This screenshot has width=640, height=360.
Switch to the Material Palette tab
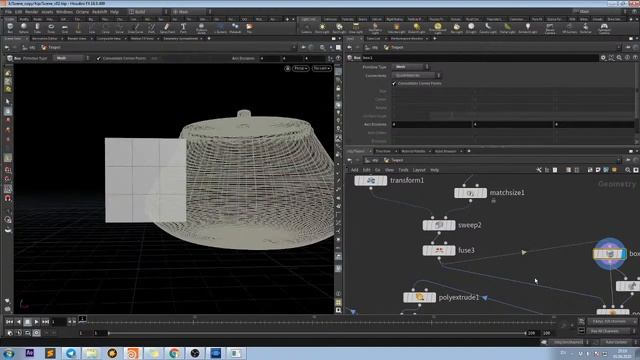(413, 151)
